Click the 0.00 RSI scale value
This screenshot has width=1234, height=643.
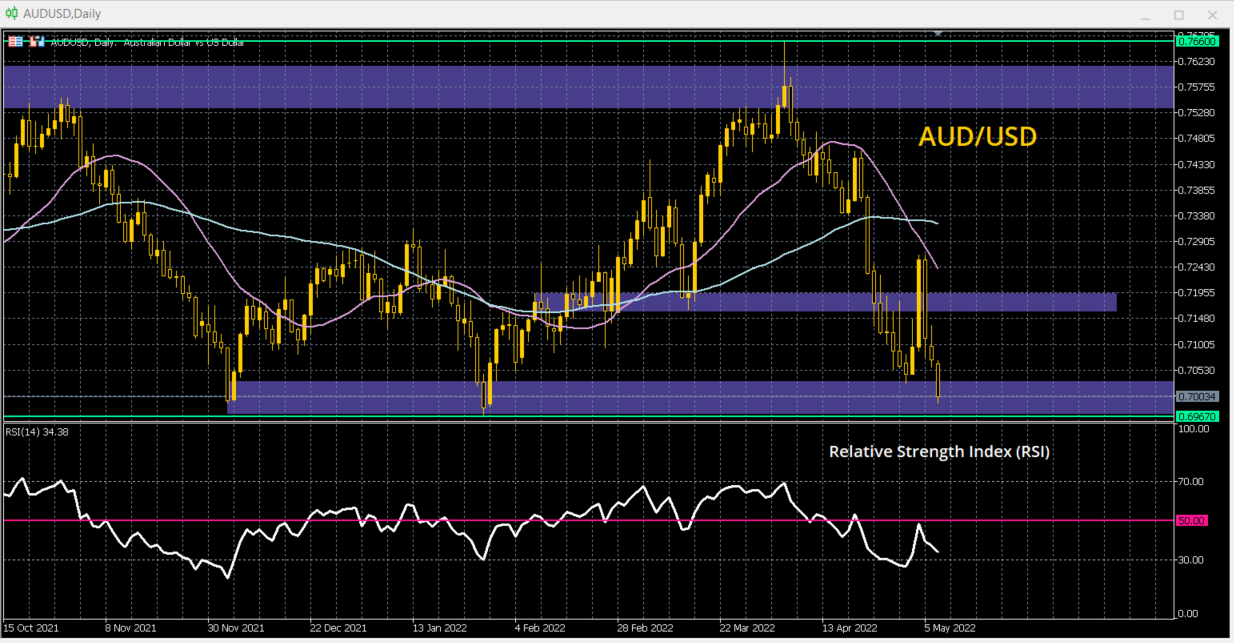pos(1190,613)
